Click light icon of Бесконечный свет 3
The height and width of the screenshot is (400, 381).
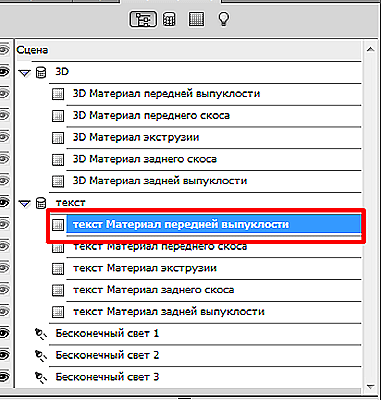(x=41, y=378)
